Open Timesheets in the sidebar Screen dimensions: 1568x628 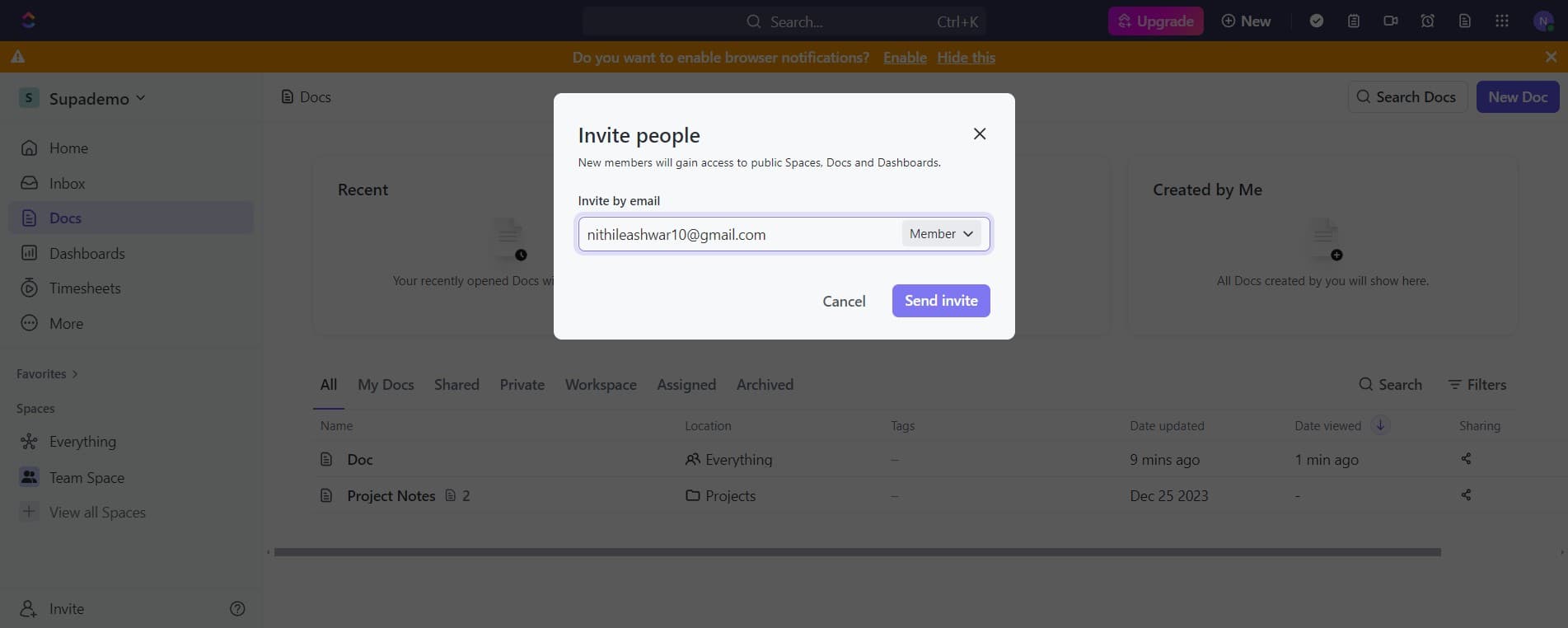click(131, 288)
